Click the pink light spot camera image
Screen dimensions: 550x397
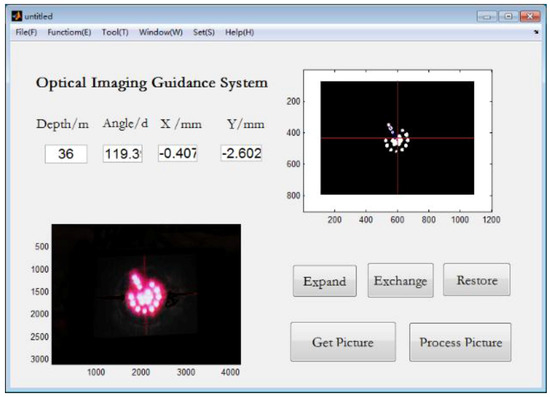(146, 295)
